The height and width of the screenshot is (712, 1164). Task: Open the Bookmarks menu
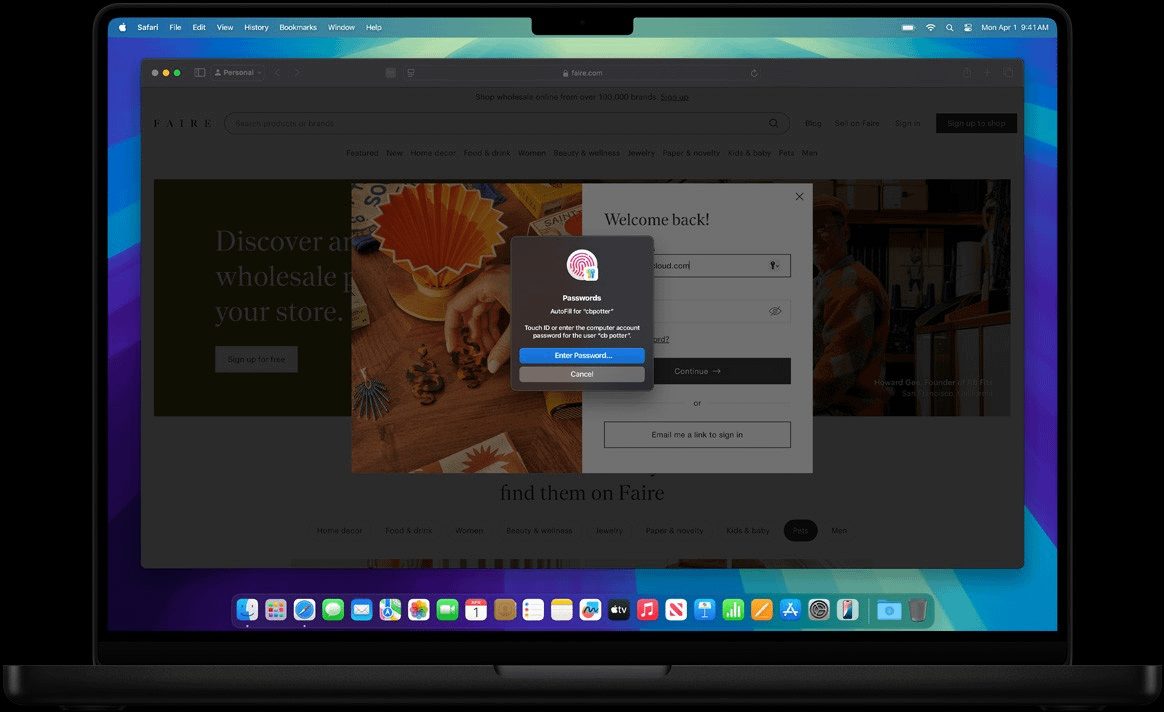coord(297,27)
